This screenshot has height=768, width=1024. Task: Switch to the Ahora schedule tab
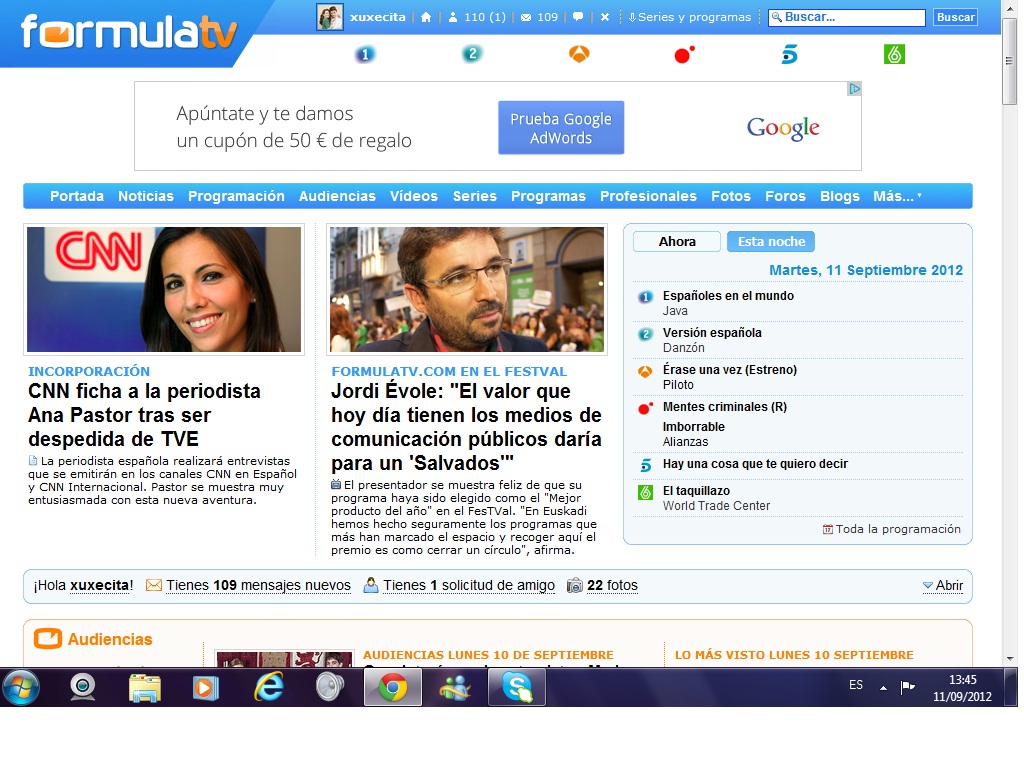677,241
